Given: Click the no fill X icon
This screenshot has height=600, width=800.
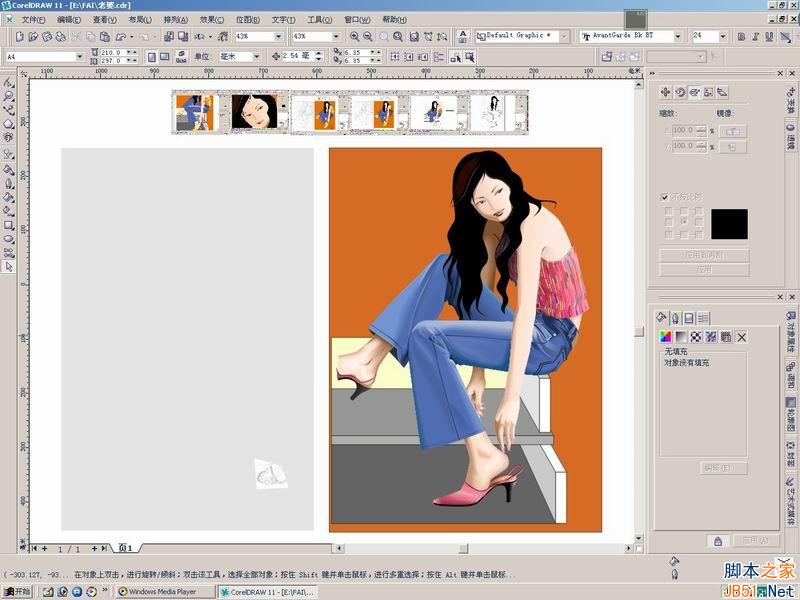Looking at the screenshot, I should pos(742,337).
